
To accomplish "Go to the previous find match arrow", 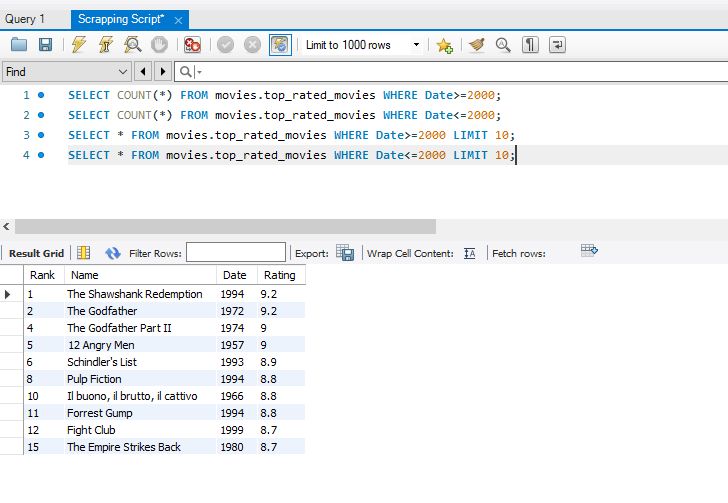I will 143,72.
